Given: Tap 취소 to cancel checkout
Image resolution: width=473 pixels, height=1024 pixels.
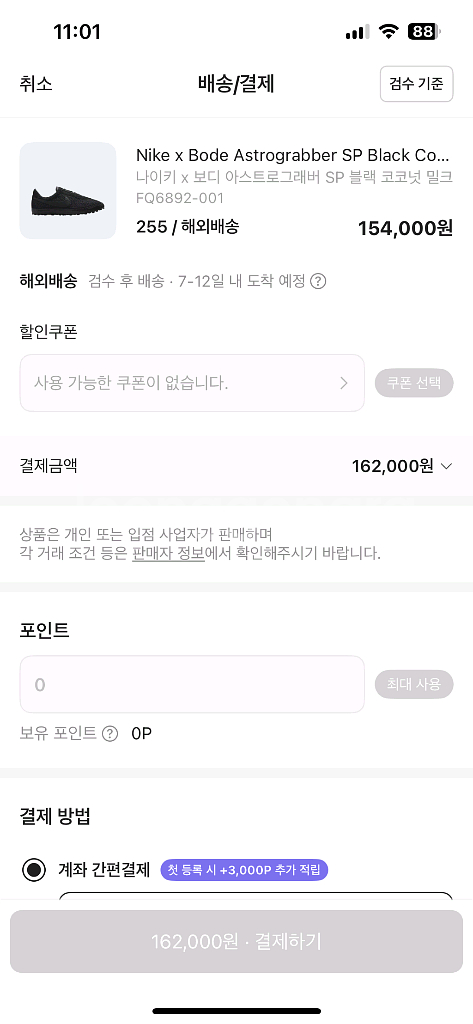Looking at the screenshot, I should [36, 84].
